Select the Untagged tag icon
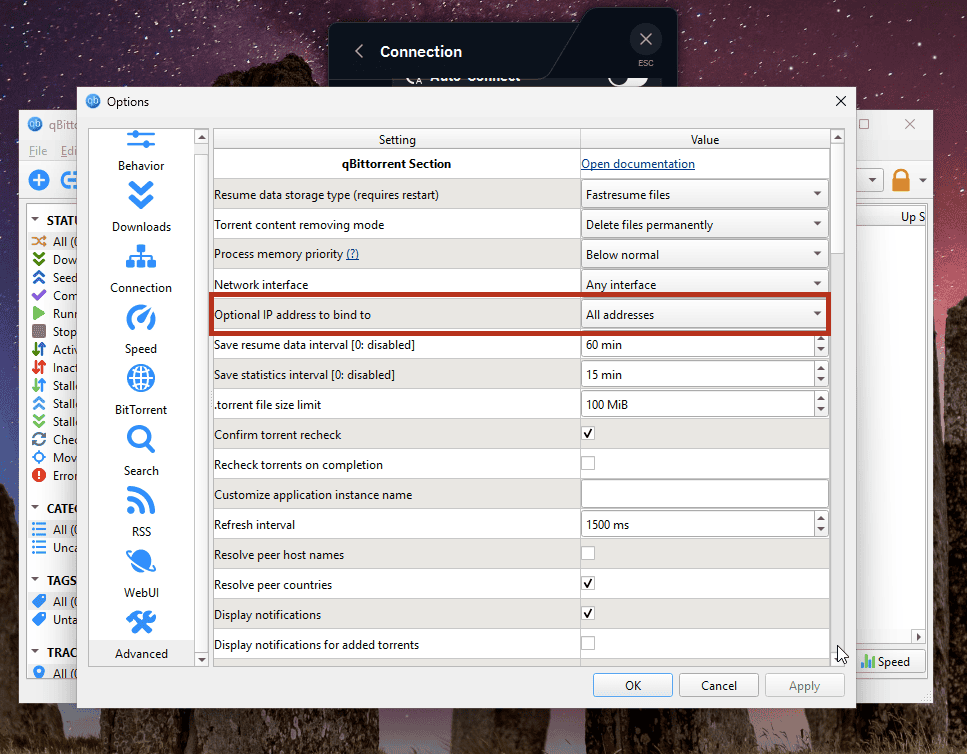The width and height of the screenshot is (967, 754). (39, 619)
